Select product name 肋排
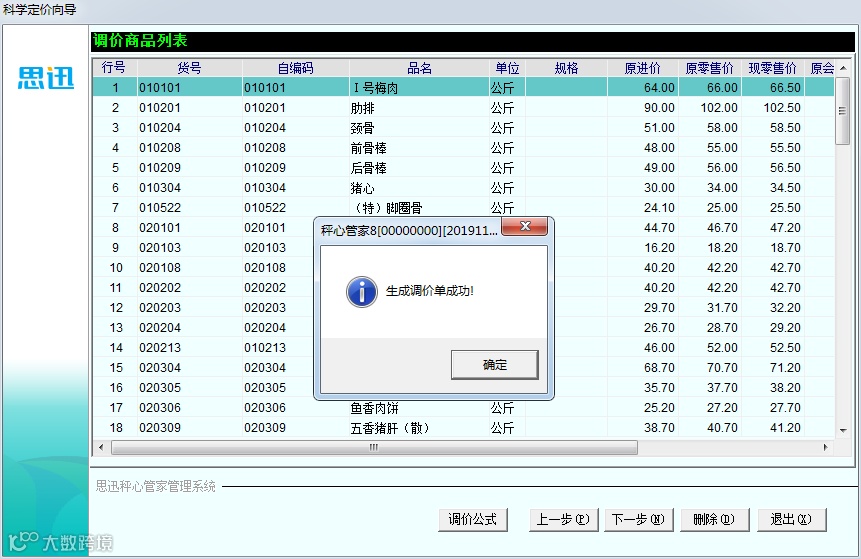Screen dimensions: 861x559 pyautogui.click(x=362, y=108)
